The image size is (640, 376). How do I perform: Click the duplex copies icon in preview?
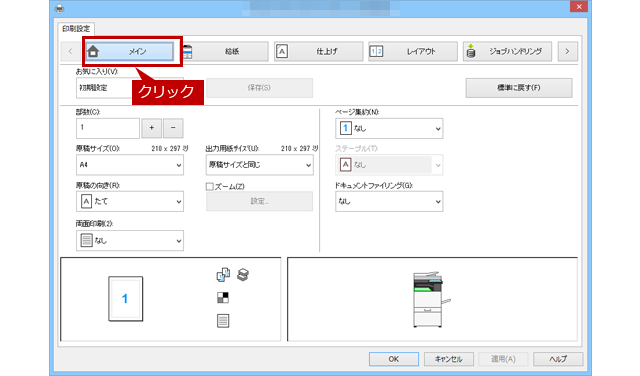click(223, 275)
